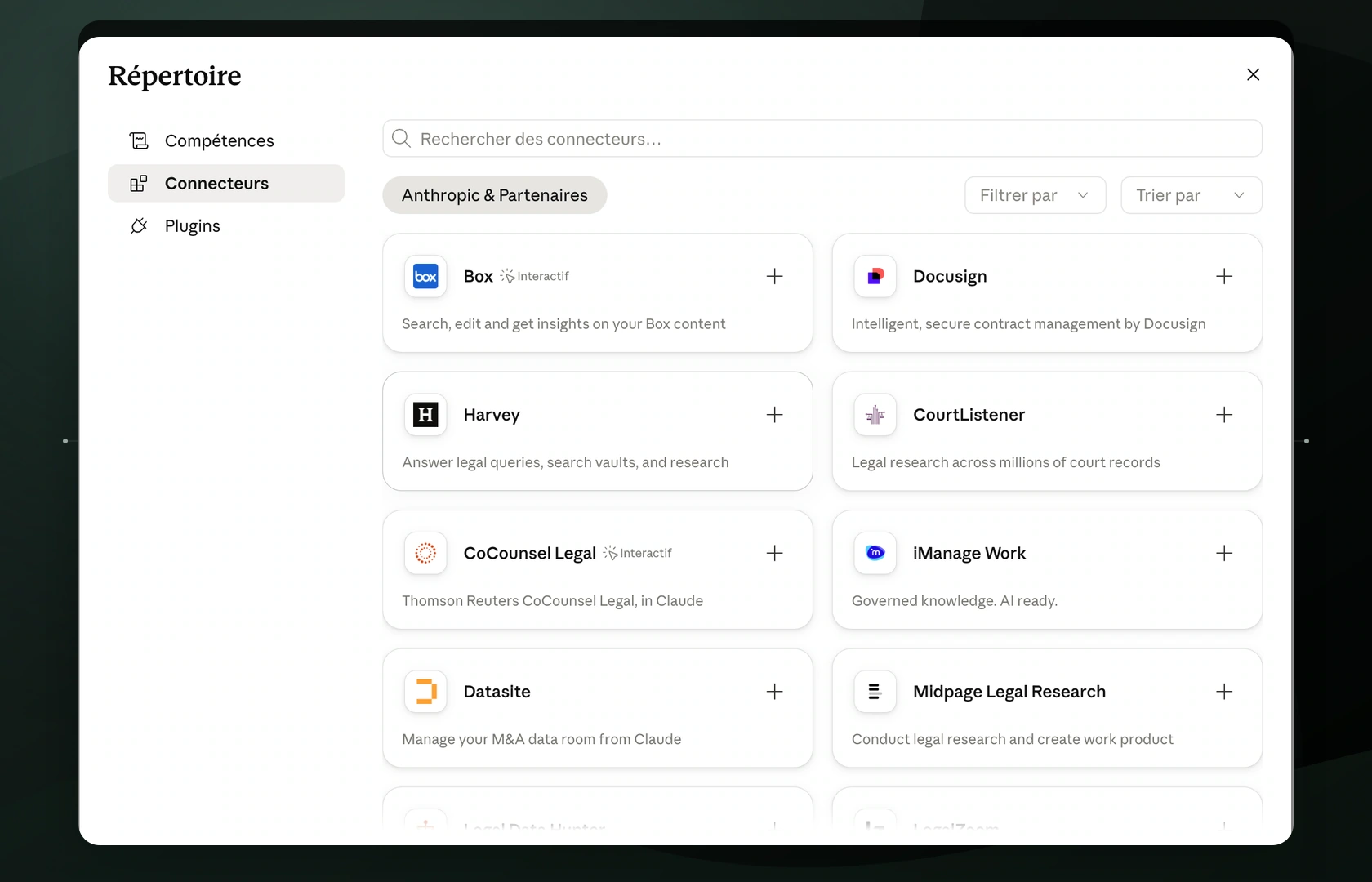
Task: Click the CourtListener logo icon
Action: 875,415
